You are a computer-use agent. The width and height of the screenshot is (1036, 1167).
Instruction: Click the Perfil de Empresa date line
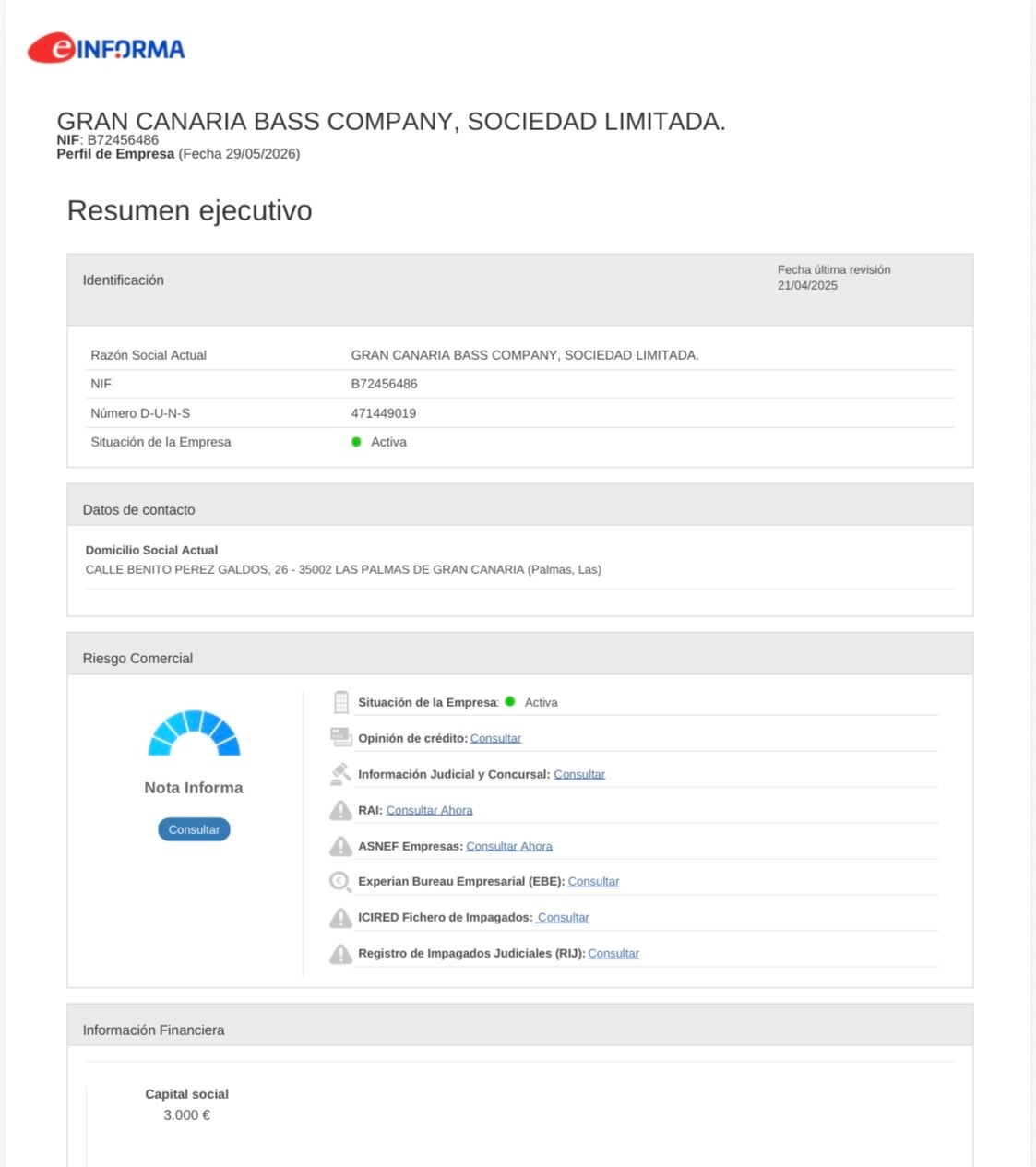pos(178,154)
